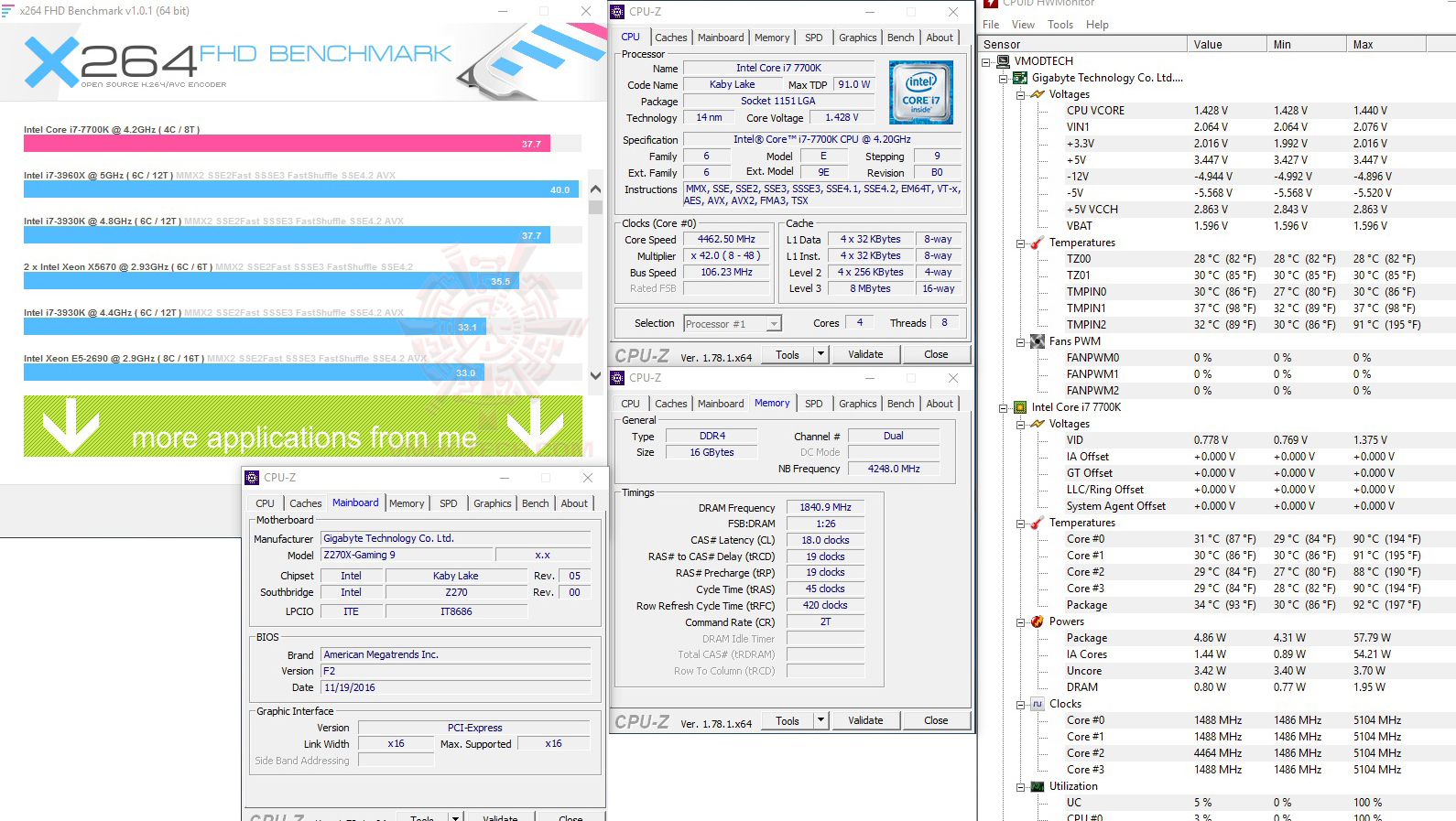Screen dimensions: 1456x821
Task: Click the Max column header
Action: pyautogui.click(x=1386, y=44)
